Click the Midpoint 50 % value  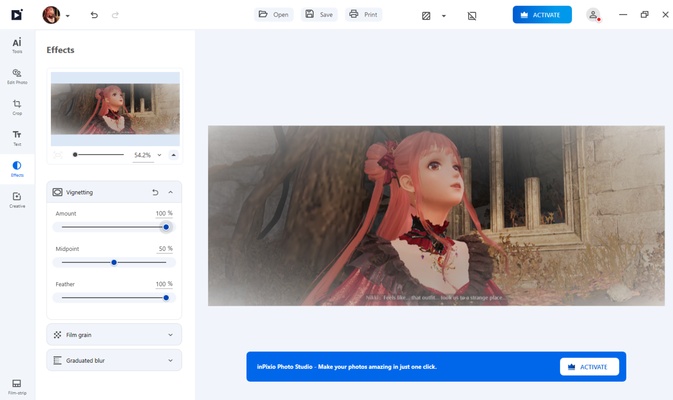165,248
